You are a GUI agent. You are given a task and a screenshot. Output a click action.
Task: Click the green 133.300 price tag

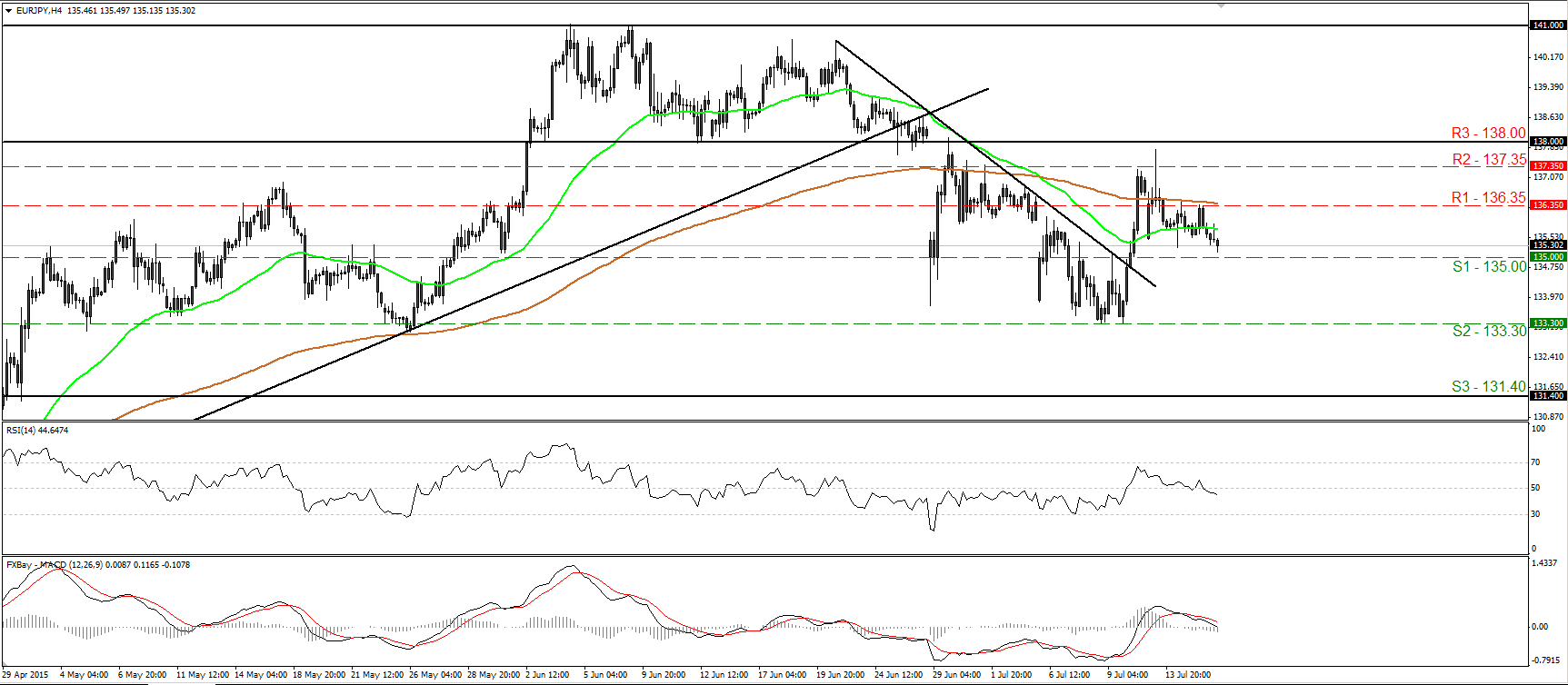(1548, 323)
